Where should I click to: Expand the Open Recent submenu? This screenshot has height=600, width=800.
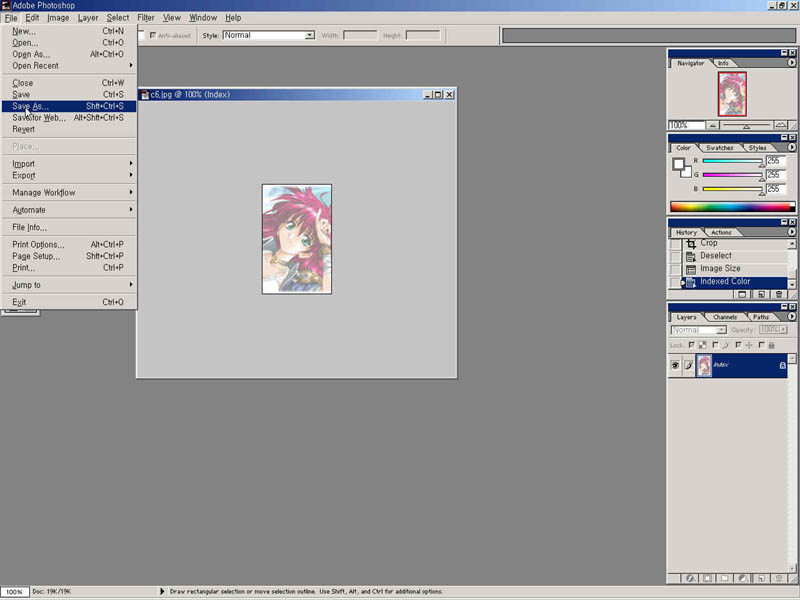click(68, 66)
